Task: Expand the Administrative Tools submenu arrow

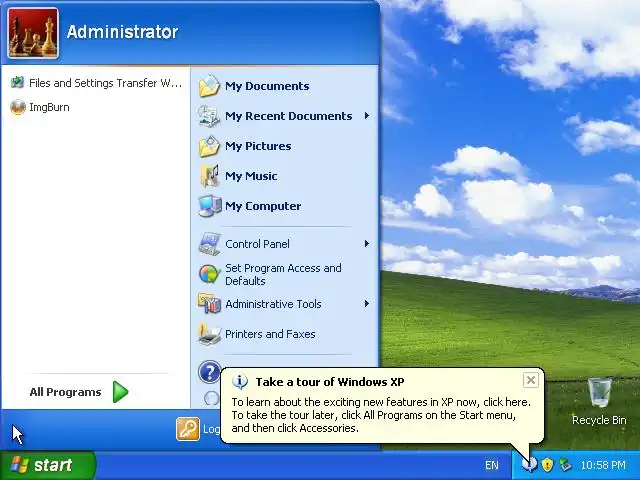Action: coord(367,304)
